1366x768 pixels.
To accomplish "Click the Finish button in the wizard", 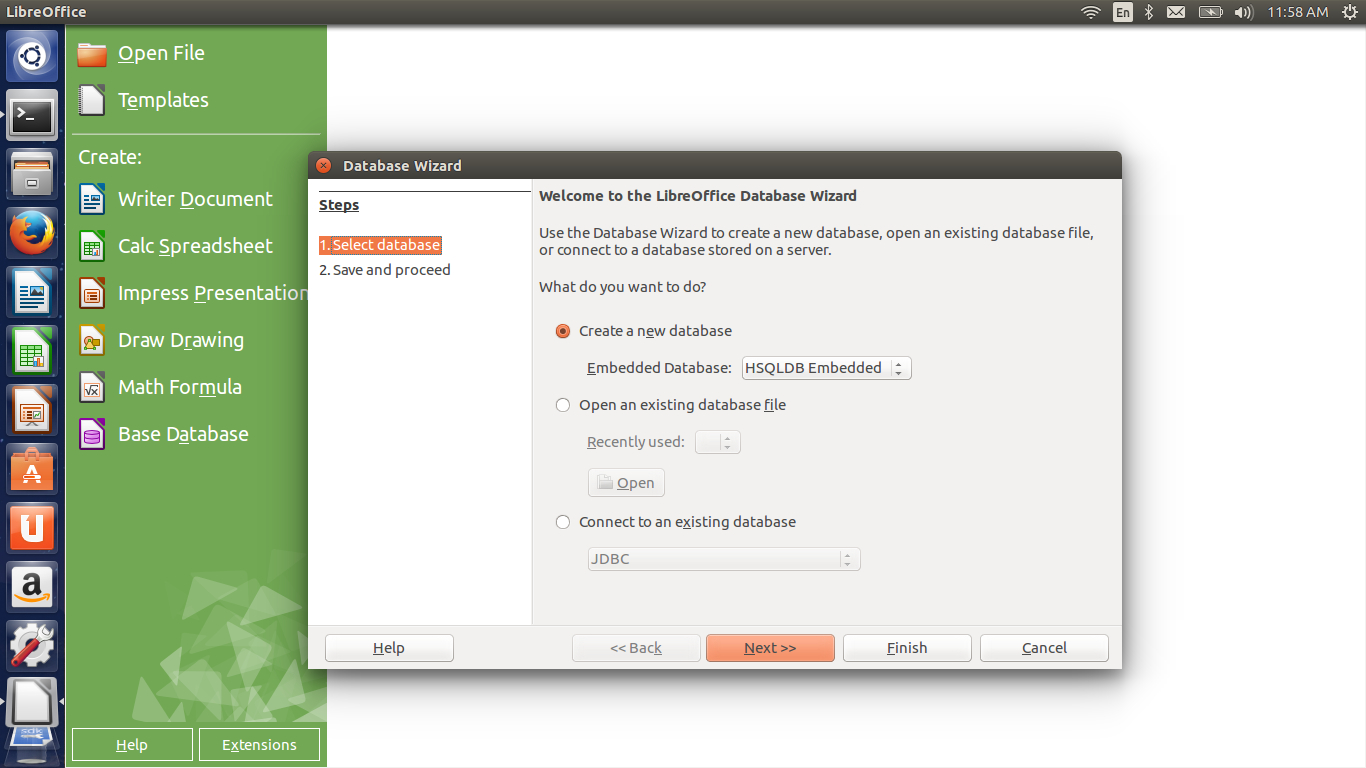I will 907,648.
